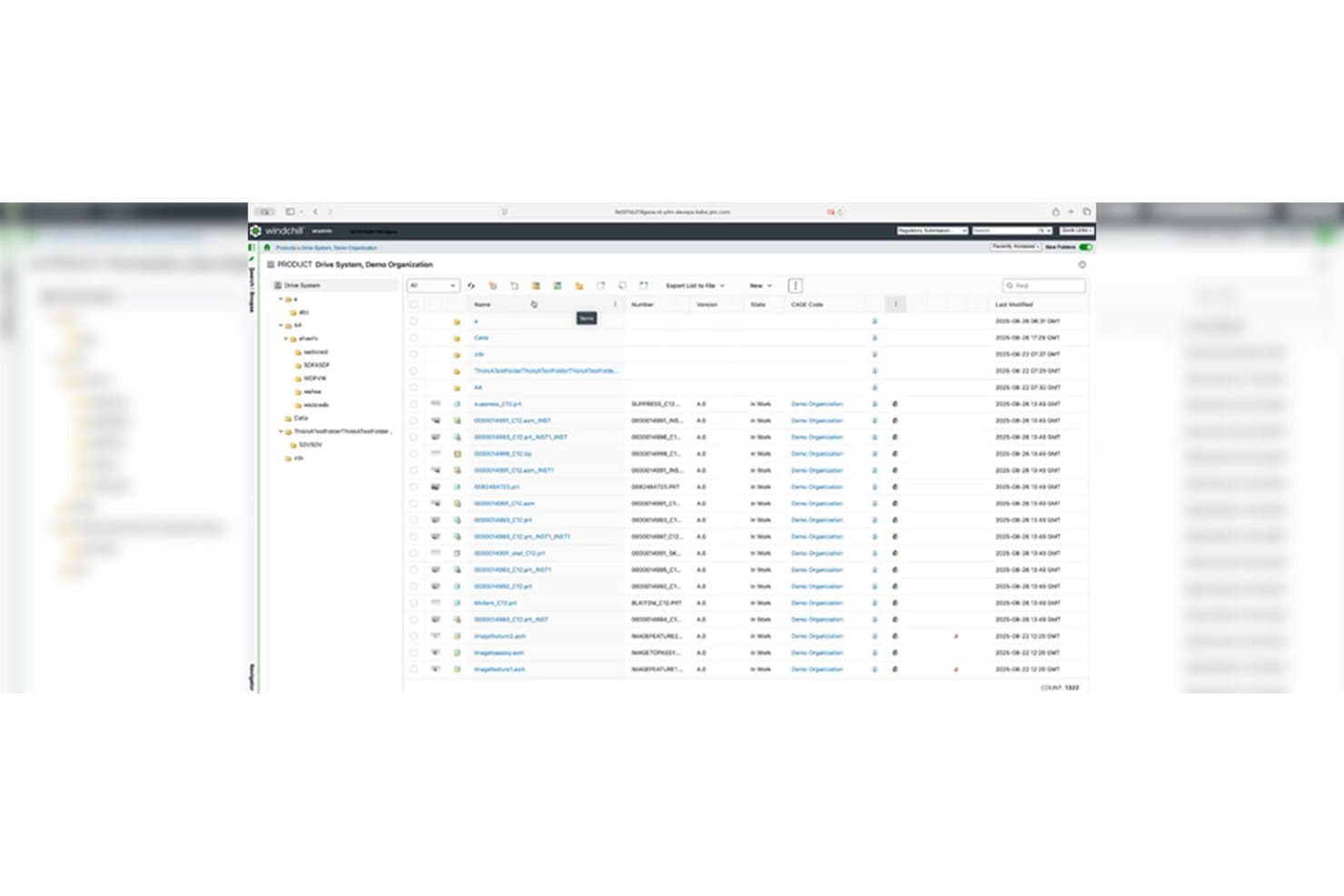Open the 0082484723.prt link
The height and width of the screenshot is (896, 1344).
(x=496, y=487)
